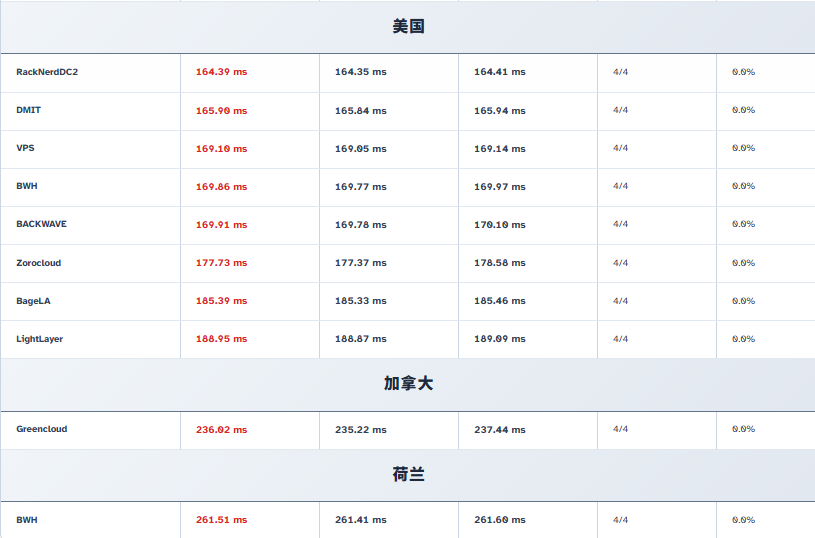Expand the 荷兰 section header
Screen dimensions: 815x538
click(x=408, y=475)
